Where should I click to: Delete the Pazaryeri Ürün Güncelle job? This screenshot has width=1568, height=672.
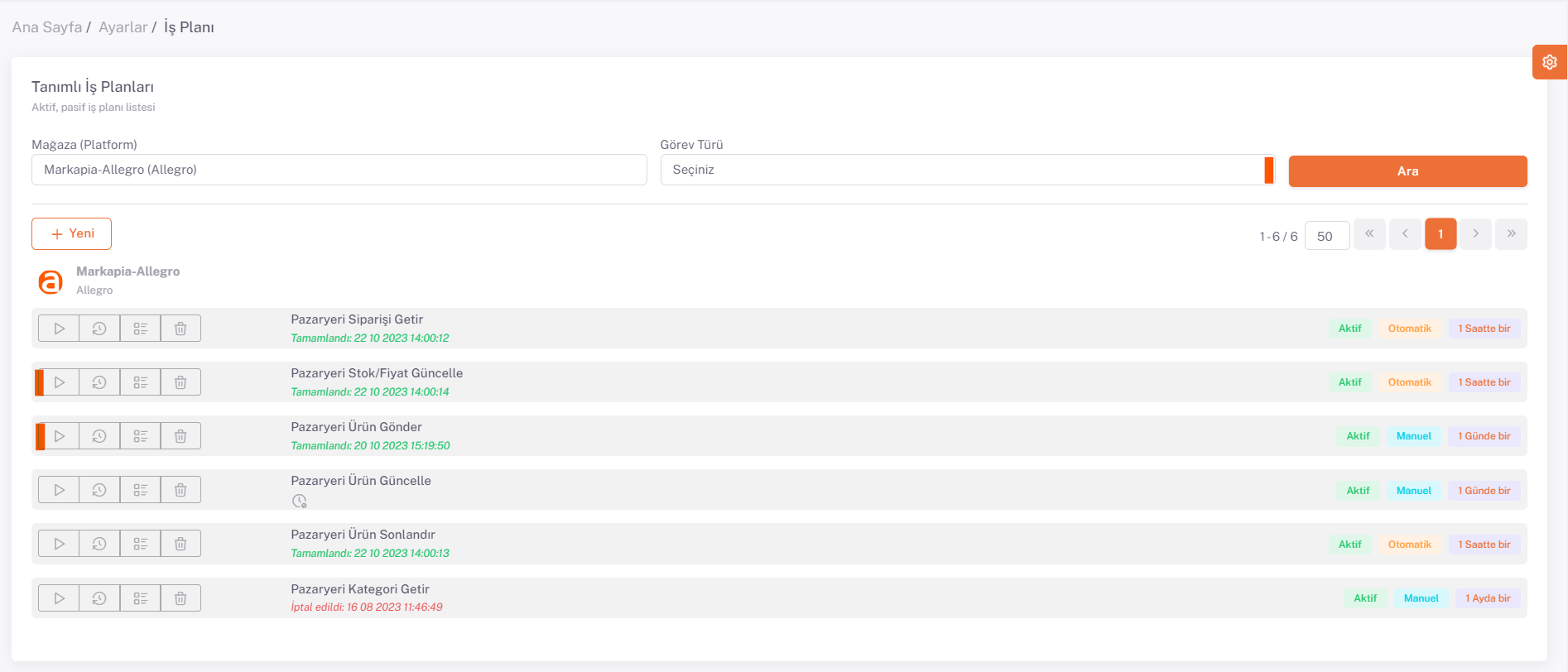pos(180,490)
